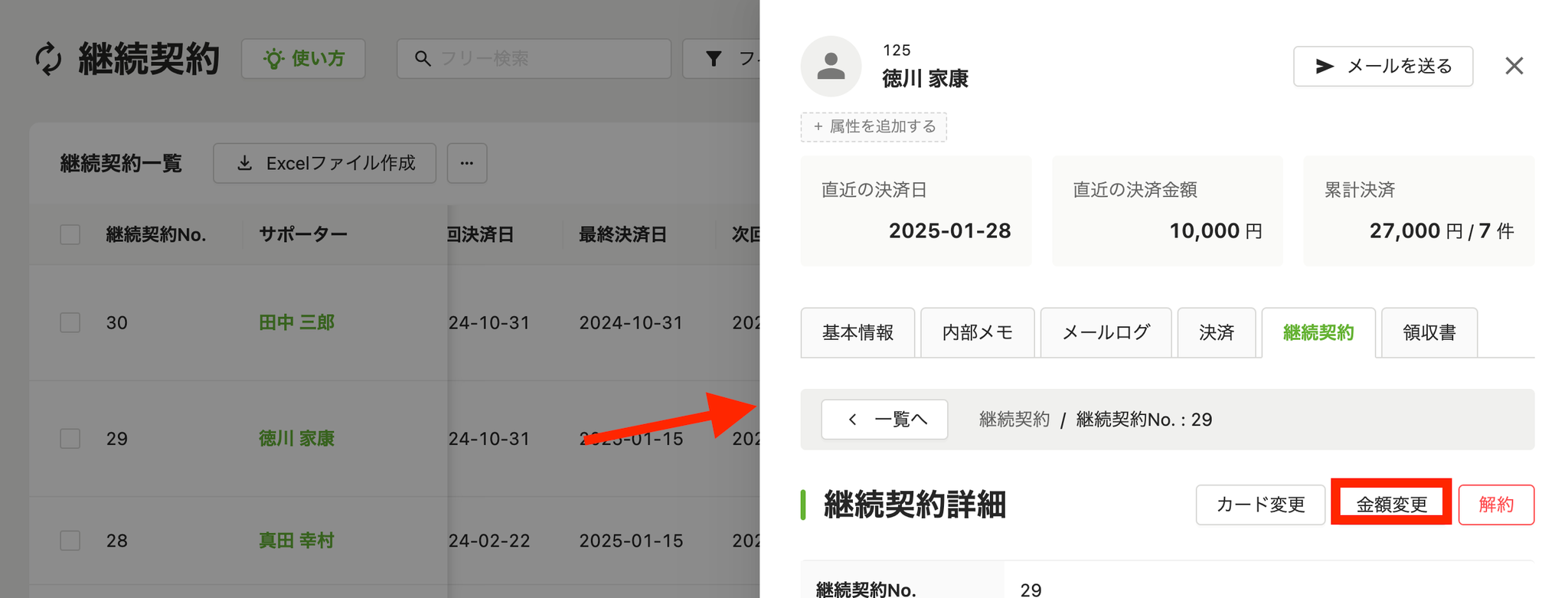Viewport: 1568px width, 598px height.
Task: Click the lightbulb 使い方 help button
Action: (x=303, y=59)
